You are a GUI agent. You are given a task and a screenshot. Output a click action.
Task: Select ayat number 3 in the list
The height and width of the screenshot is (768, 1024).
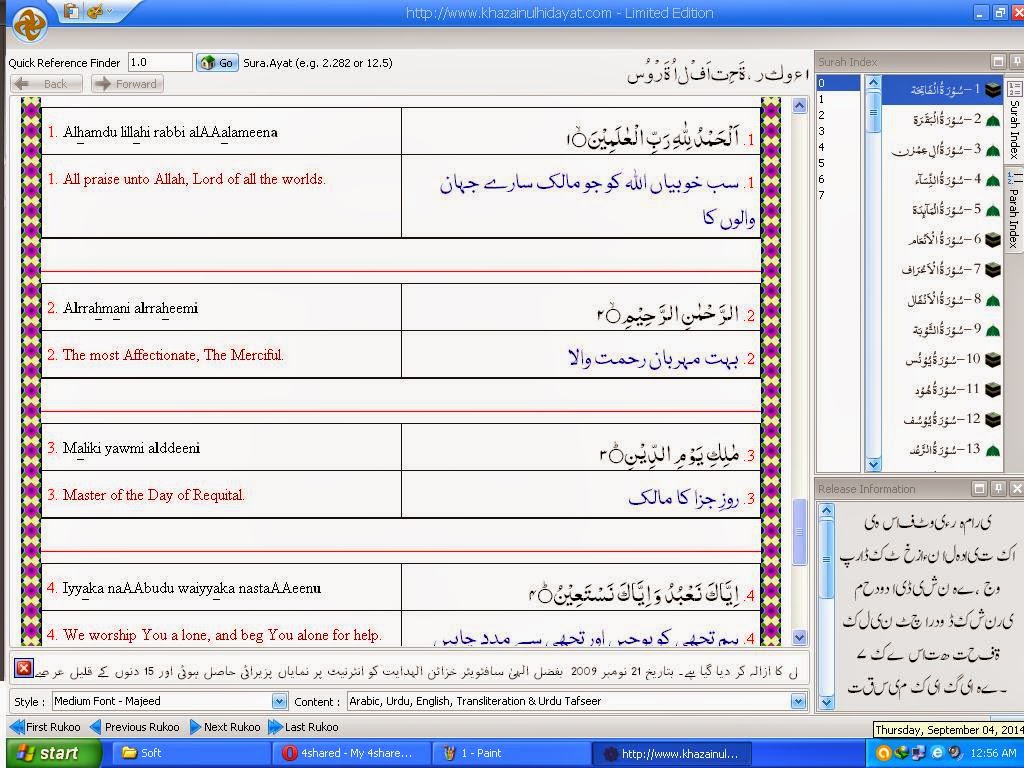click(x=838, y=131)
